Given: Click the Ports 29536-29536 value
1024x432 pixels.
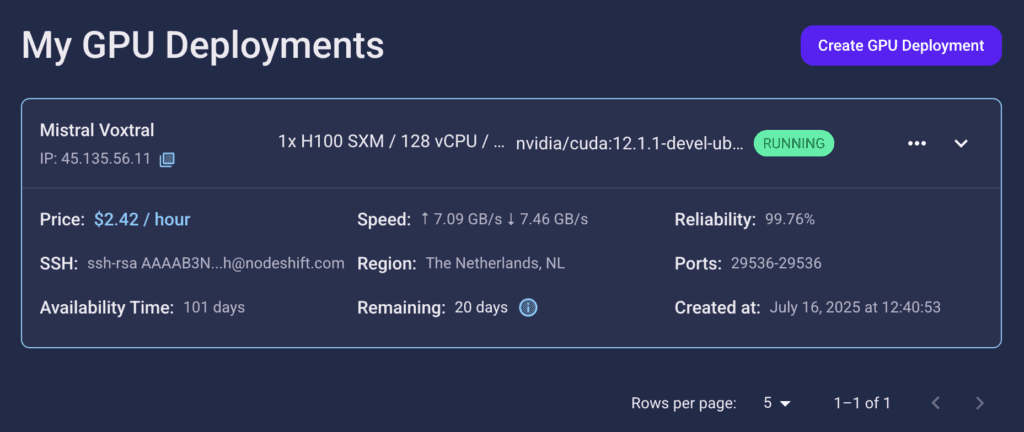Looking at the screenshot, I should (776, 264).
